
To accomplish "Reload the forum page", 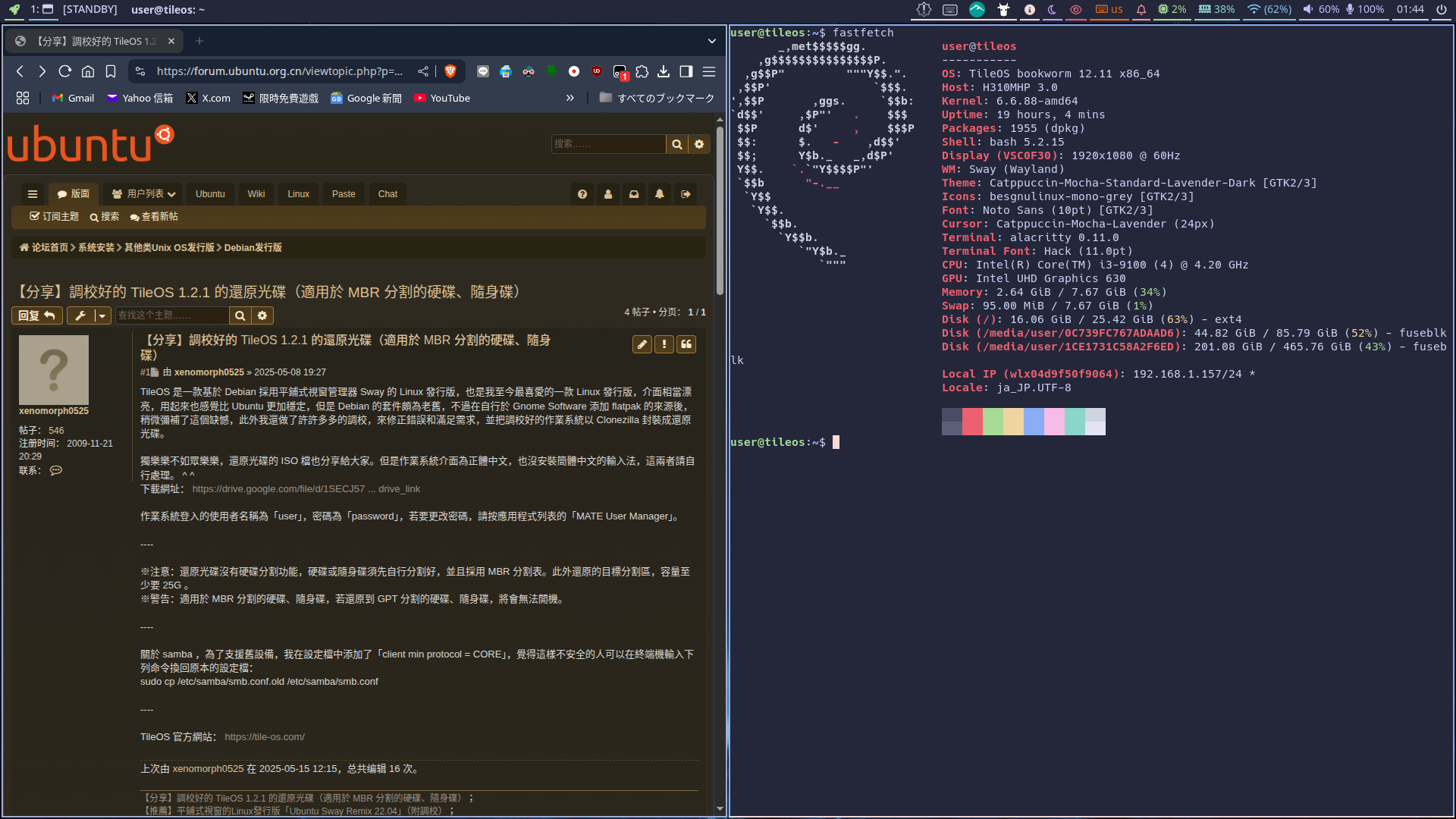I will point(65,71).
